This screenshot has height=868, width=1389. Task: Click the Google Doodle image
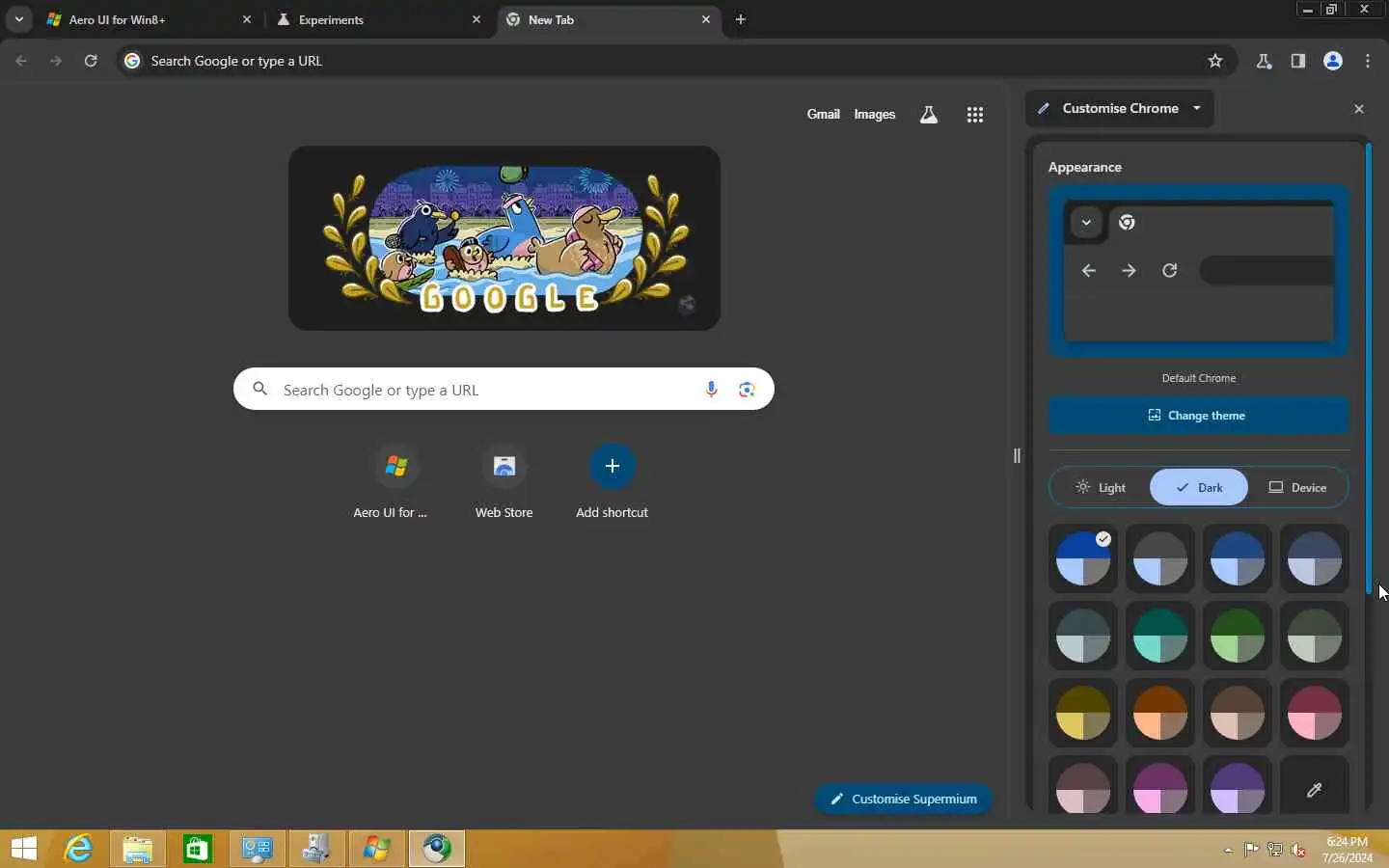pyautogui.click(x=504, y=238)
